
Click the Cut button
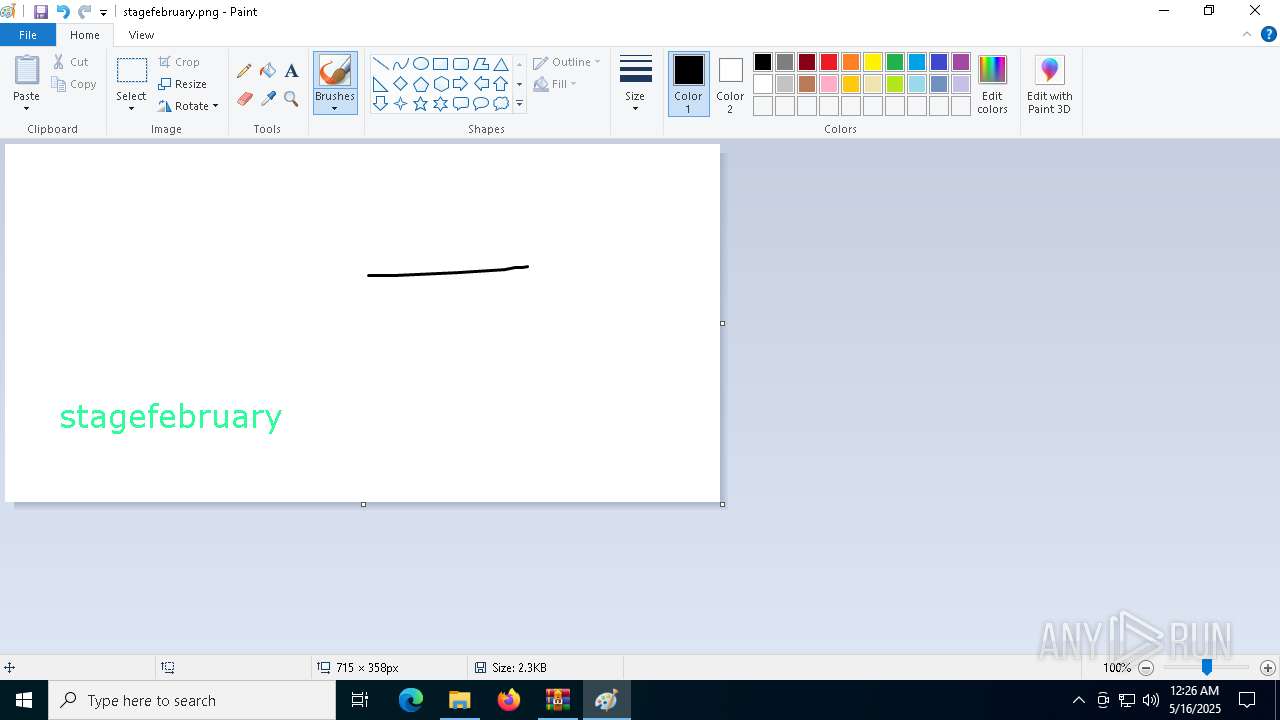[71, 62]
